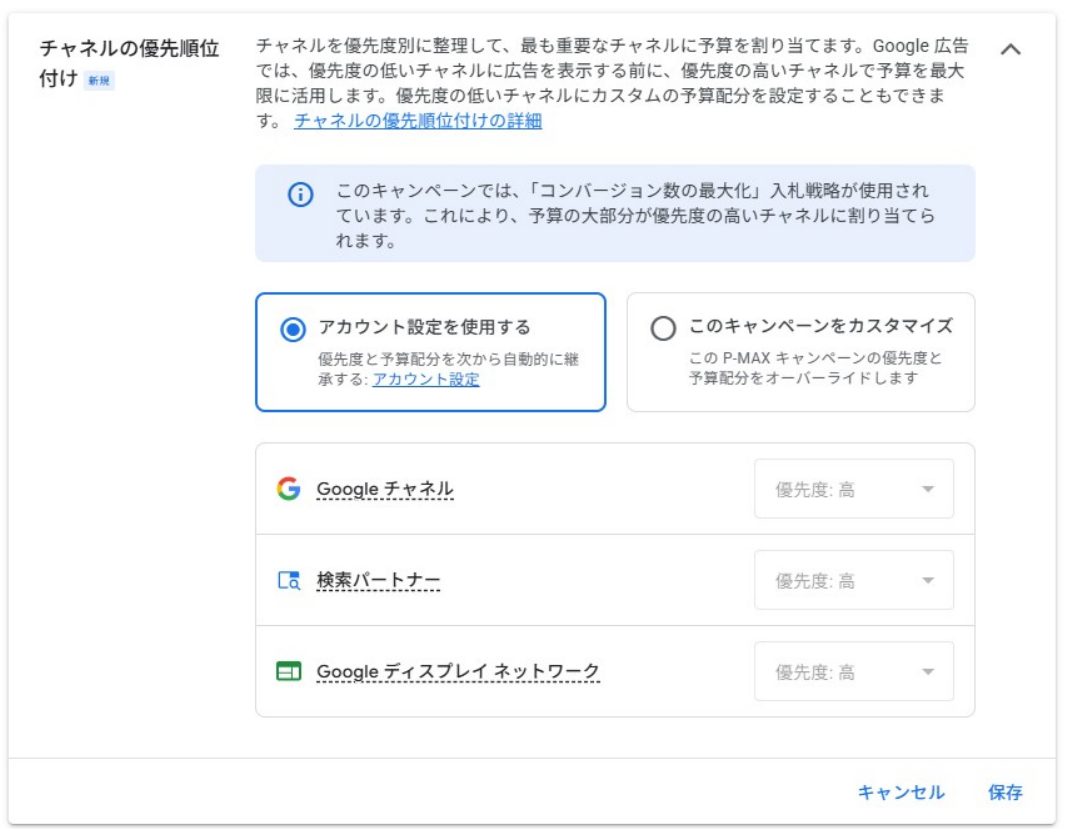Screen dimensions: 1066x840
Task: Click the Google チャネル label
Action: pyautogui.click(x=385, y=489)
